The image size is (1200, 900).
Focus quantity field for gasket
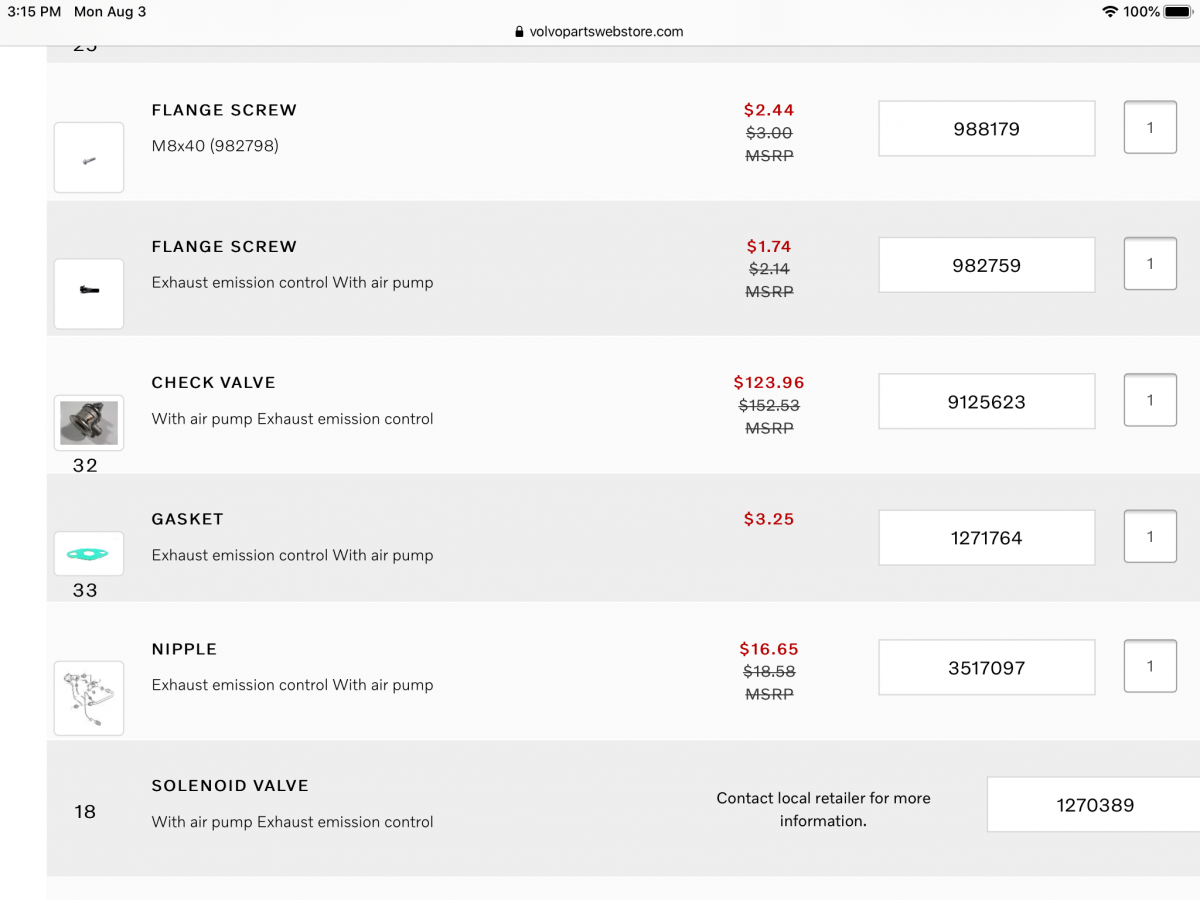pos(1150,536)
